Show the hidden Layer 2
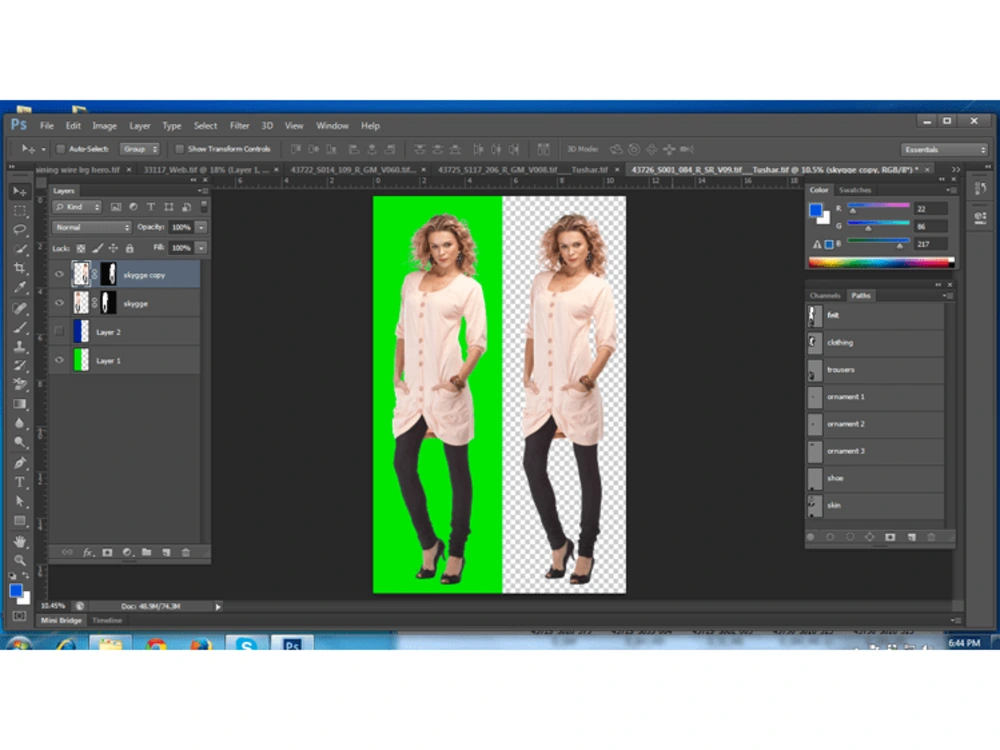Image resolution: width=1000 pixels, height=750 pixels. (x=59, y=331)
